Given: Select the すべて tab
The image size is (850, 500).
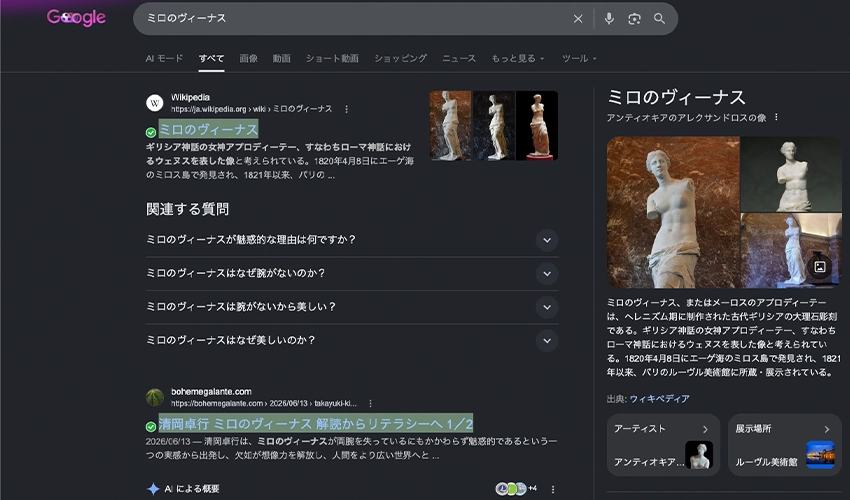Looking at the screenshot, I should tap(211, 59).
